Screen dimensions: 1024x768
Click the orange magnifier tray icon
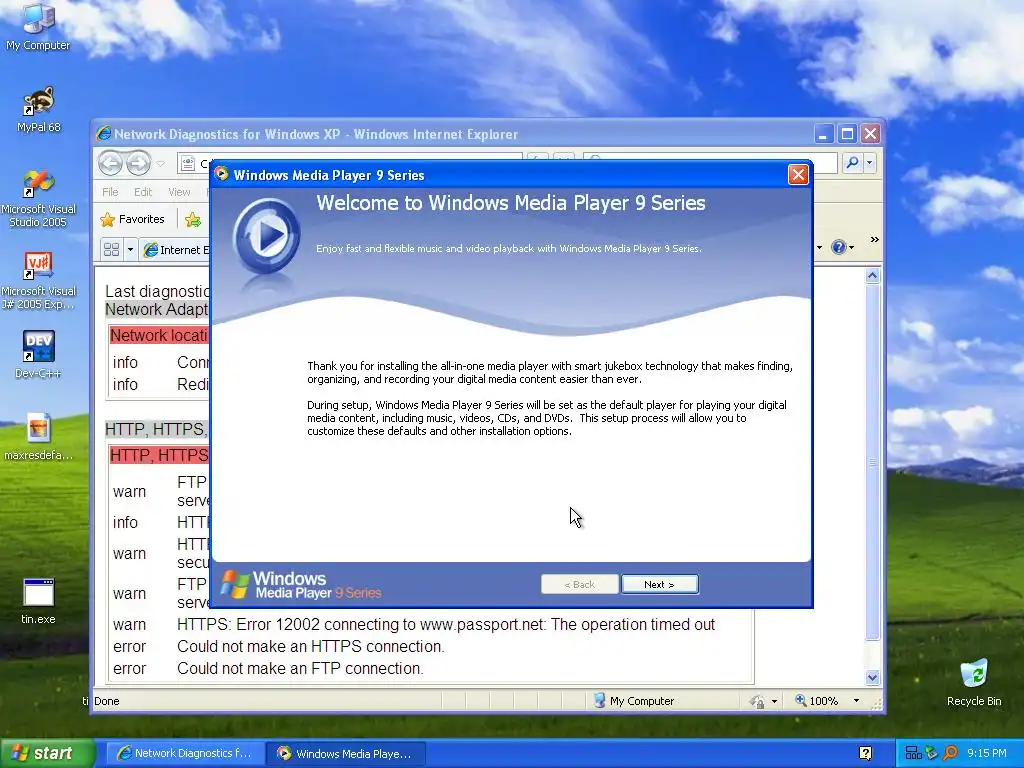coord(950,754)
